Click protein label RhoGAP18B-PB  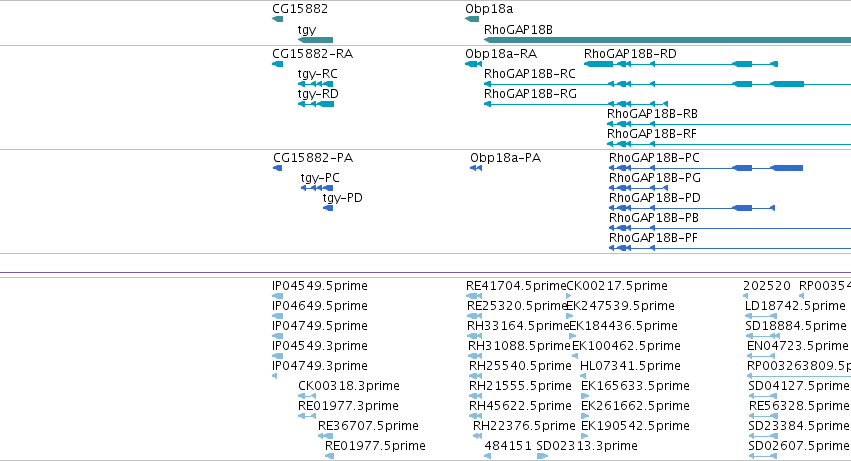tap(654, 218)
